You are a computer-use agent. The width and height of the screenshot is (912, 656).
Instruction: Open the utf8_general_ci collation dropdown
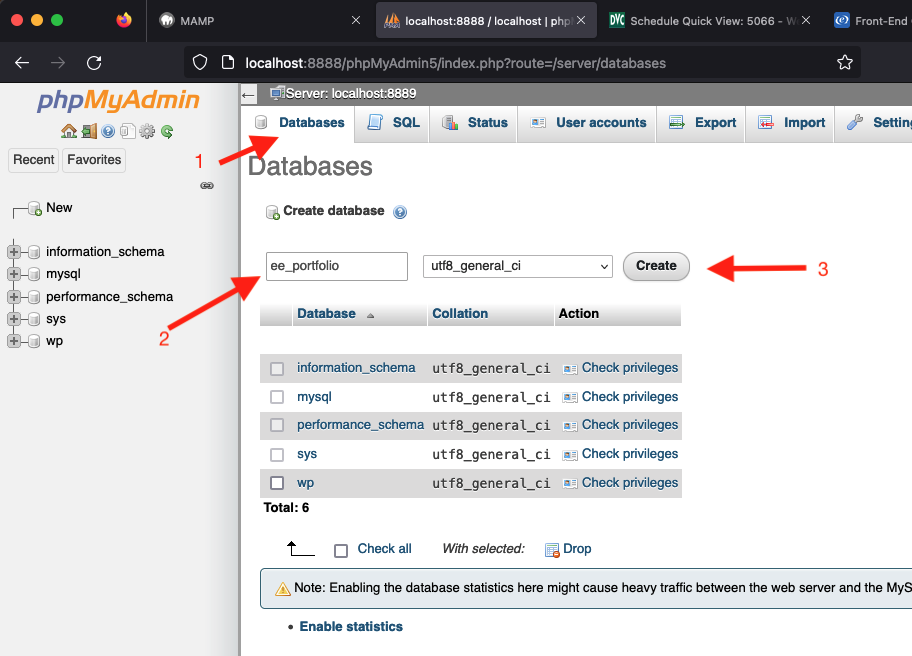point(517,266)
